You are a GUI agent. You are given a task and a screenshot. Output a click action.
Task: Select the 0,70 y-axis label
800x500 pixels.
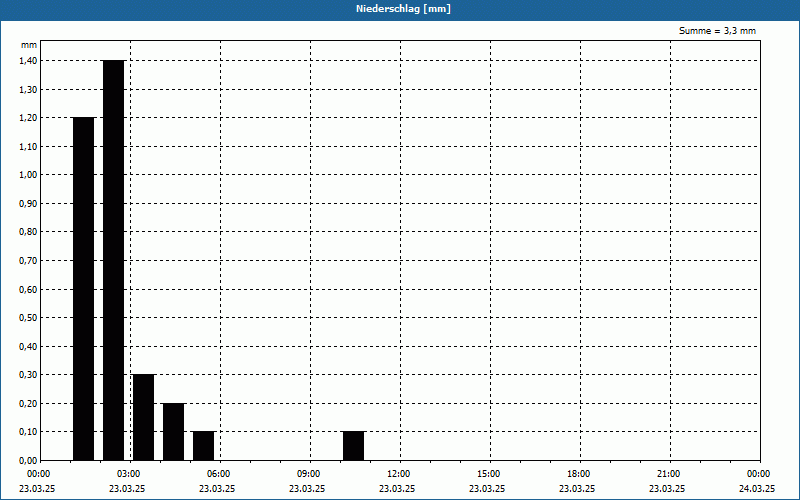(x=28, y=261)
